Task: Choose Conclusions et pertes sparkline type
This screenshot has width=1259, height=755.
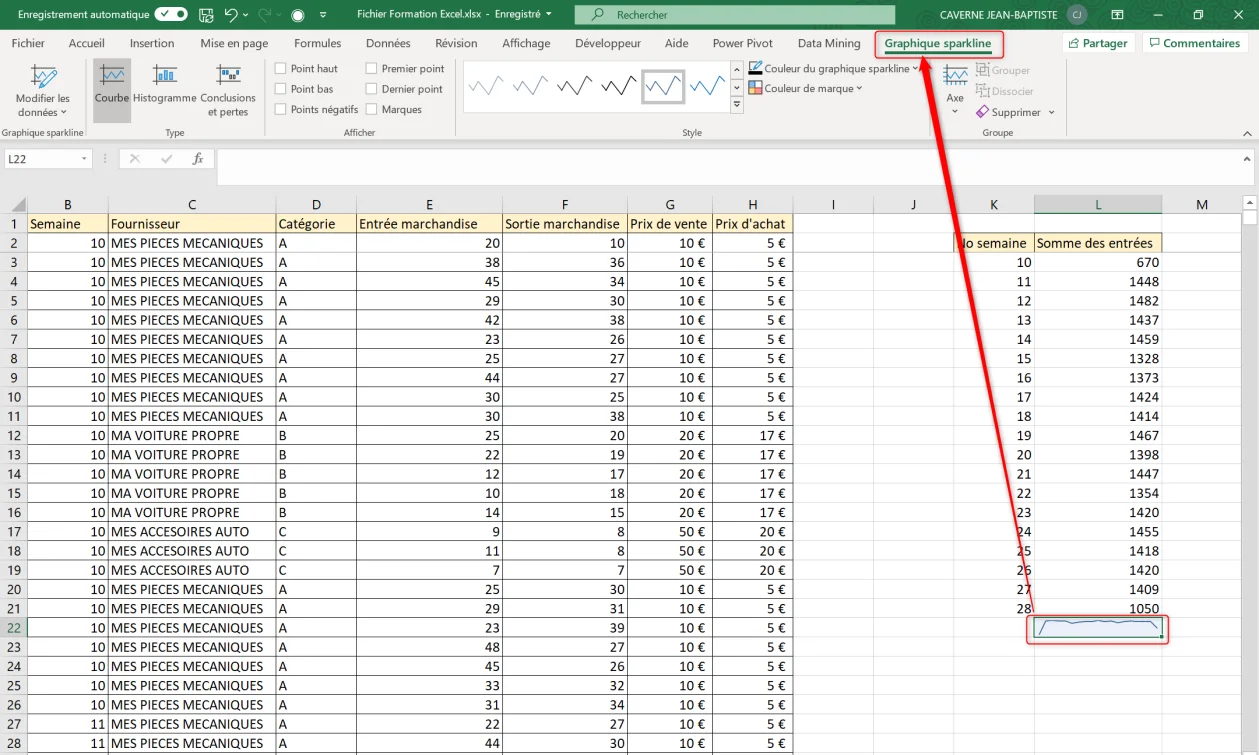Action: 228,89
